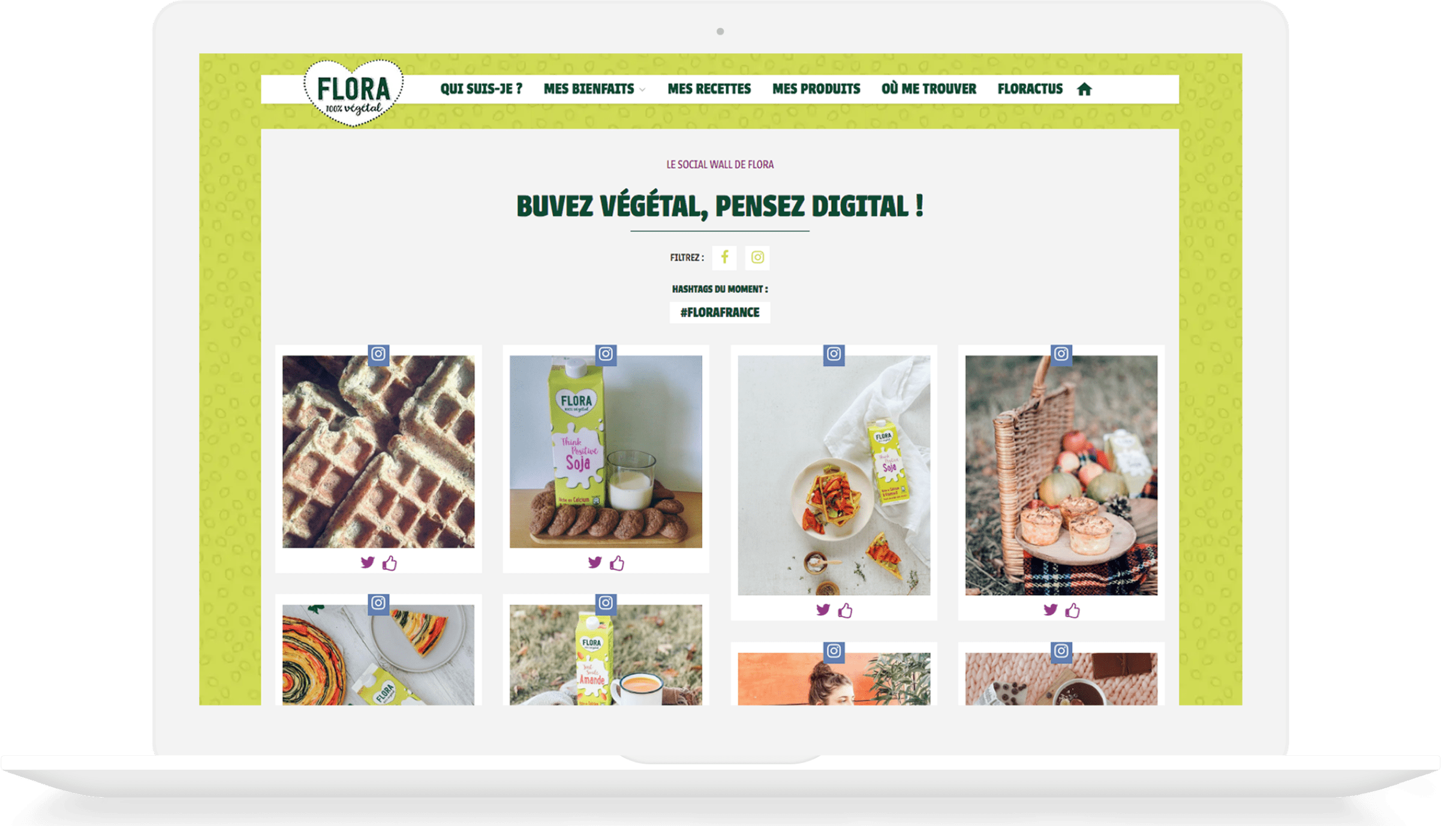The width and height of the screenshot is (1456, 826).
Task: Click the home icon in navigation bar
Action: point(1085,89)
